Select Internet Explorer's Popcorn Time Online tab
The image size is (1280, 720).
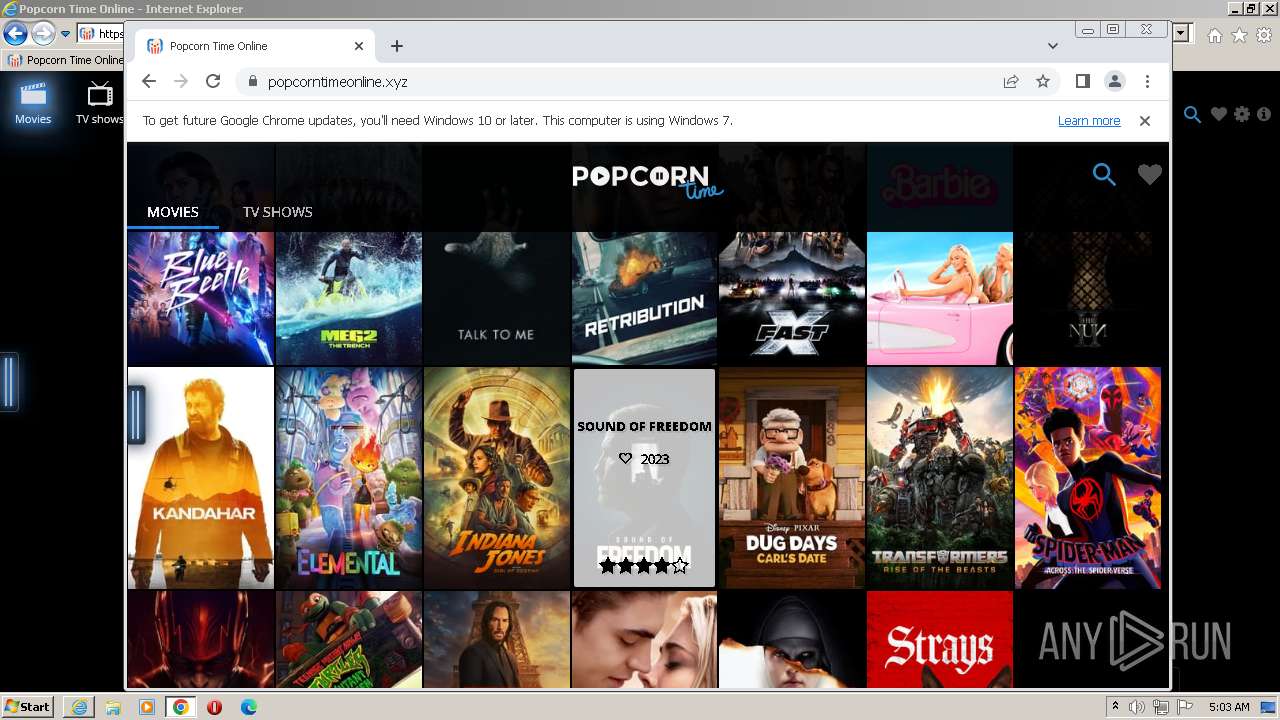65,60
